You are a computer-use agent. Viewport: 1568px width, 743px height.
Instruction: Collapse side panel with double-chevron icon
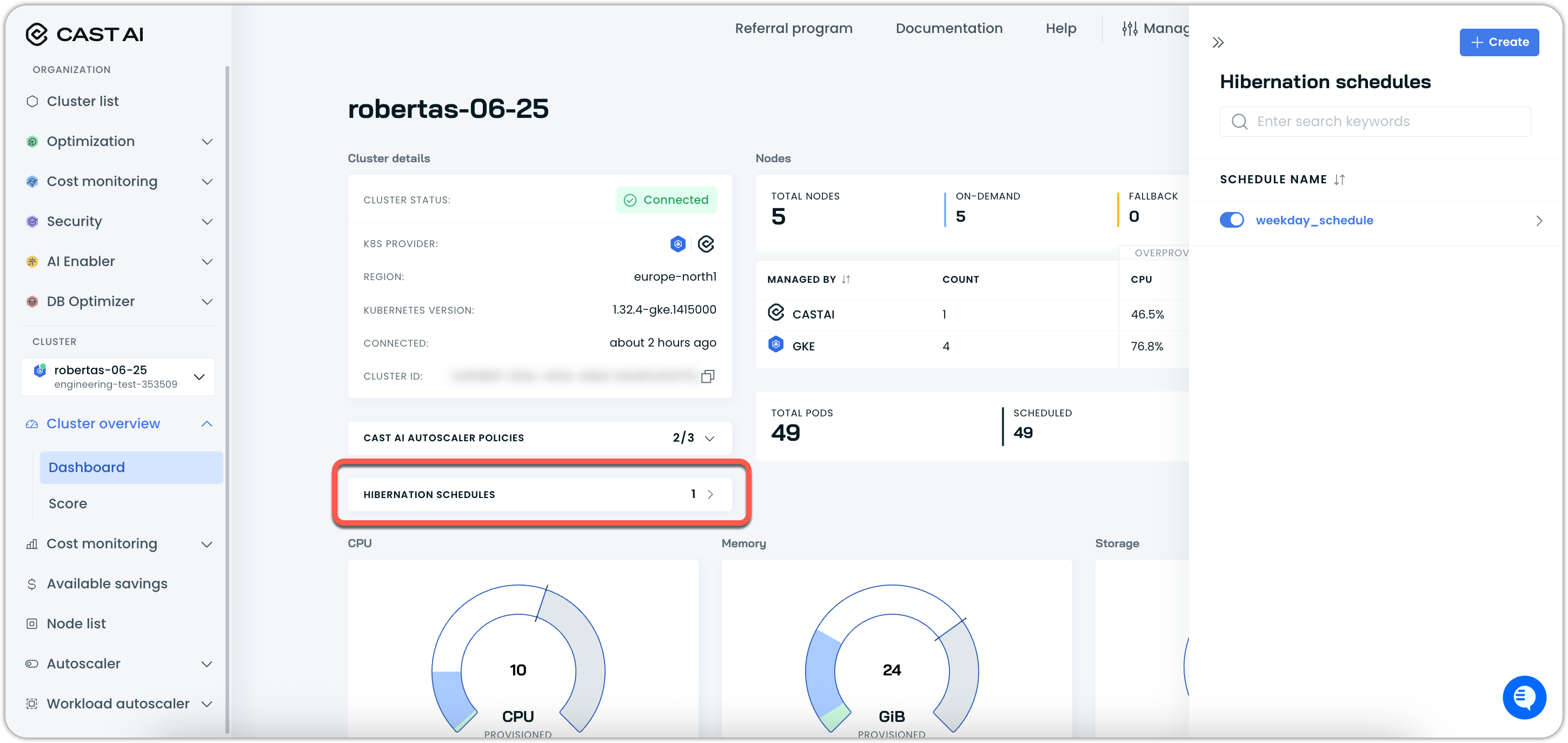click(1218, 43)
